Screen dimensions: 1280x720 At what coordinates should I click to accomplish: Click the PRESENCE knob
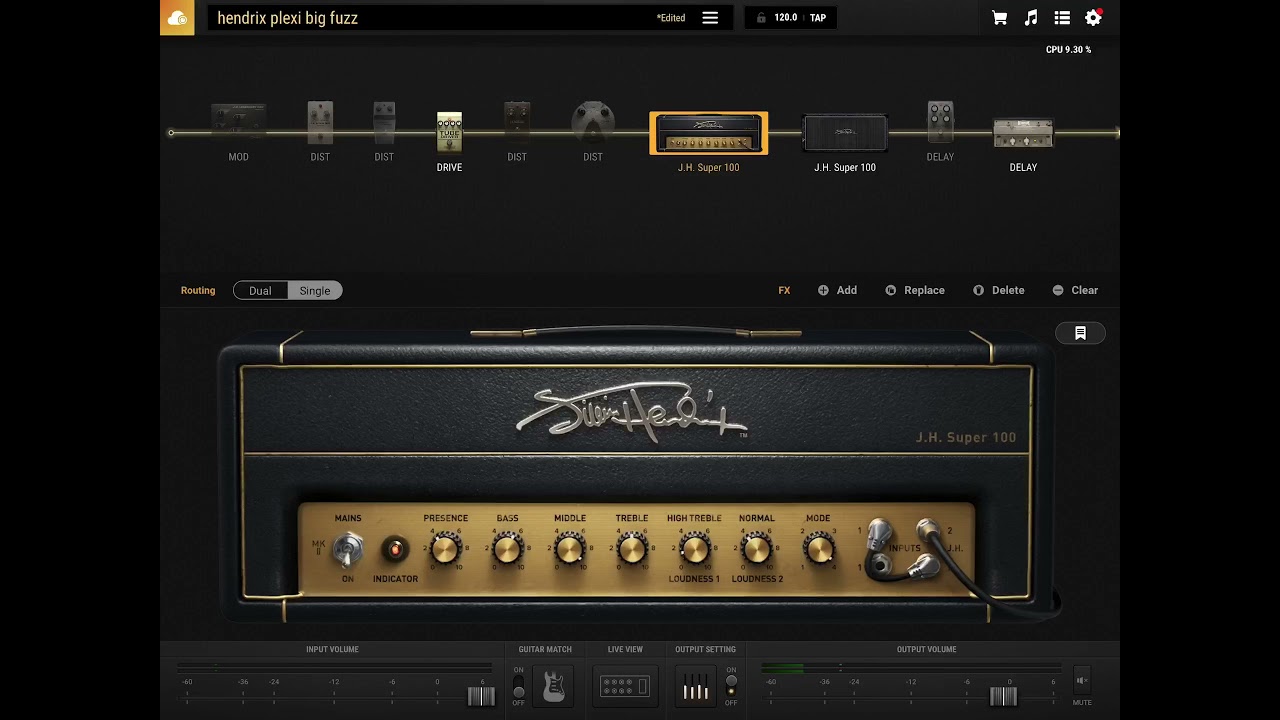[445, 549]
